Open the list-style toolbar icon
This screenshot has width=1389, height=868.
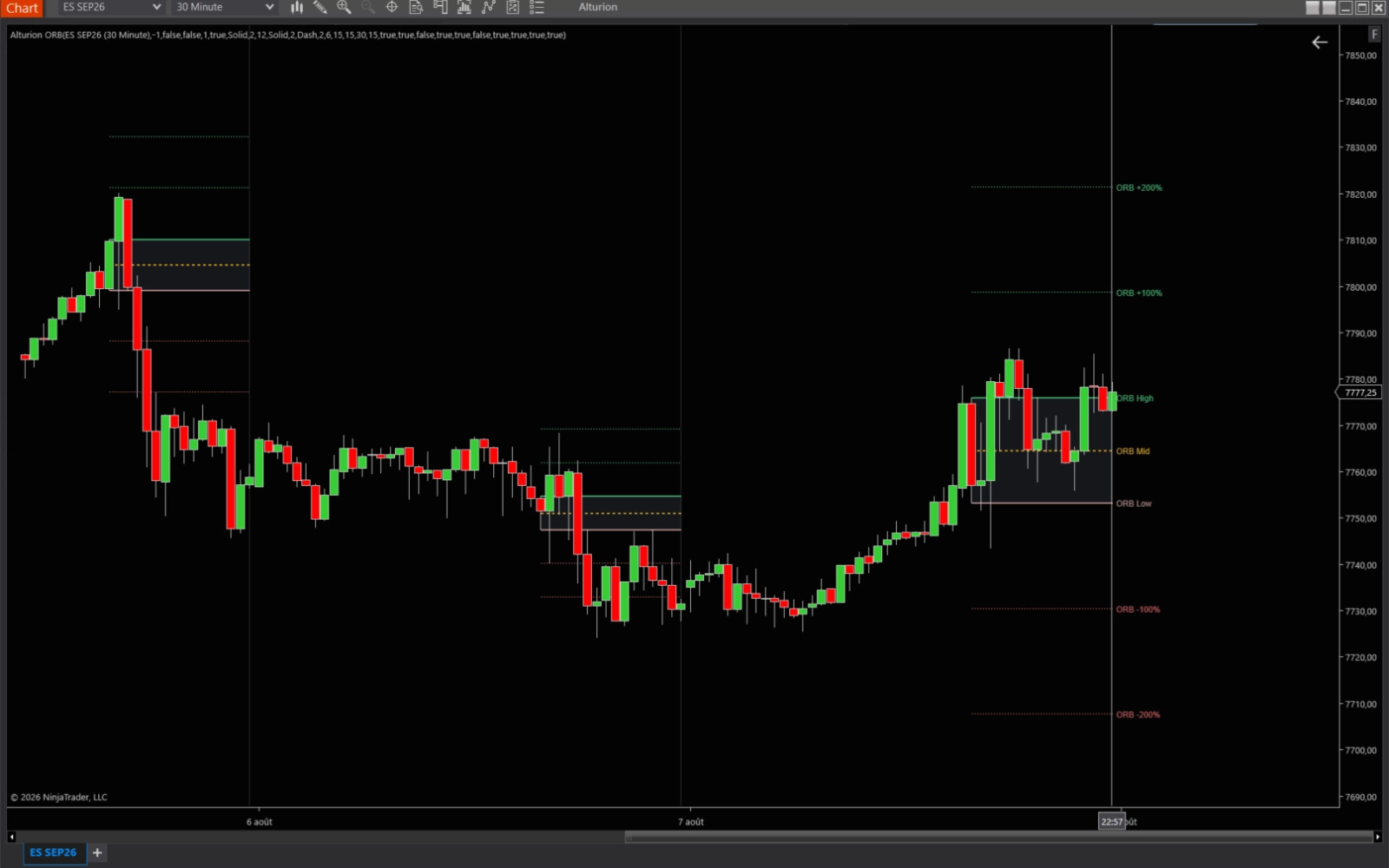click(x=537, y=7)
